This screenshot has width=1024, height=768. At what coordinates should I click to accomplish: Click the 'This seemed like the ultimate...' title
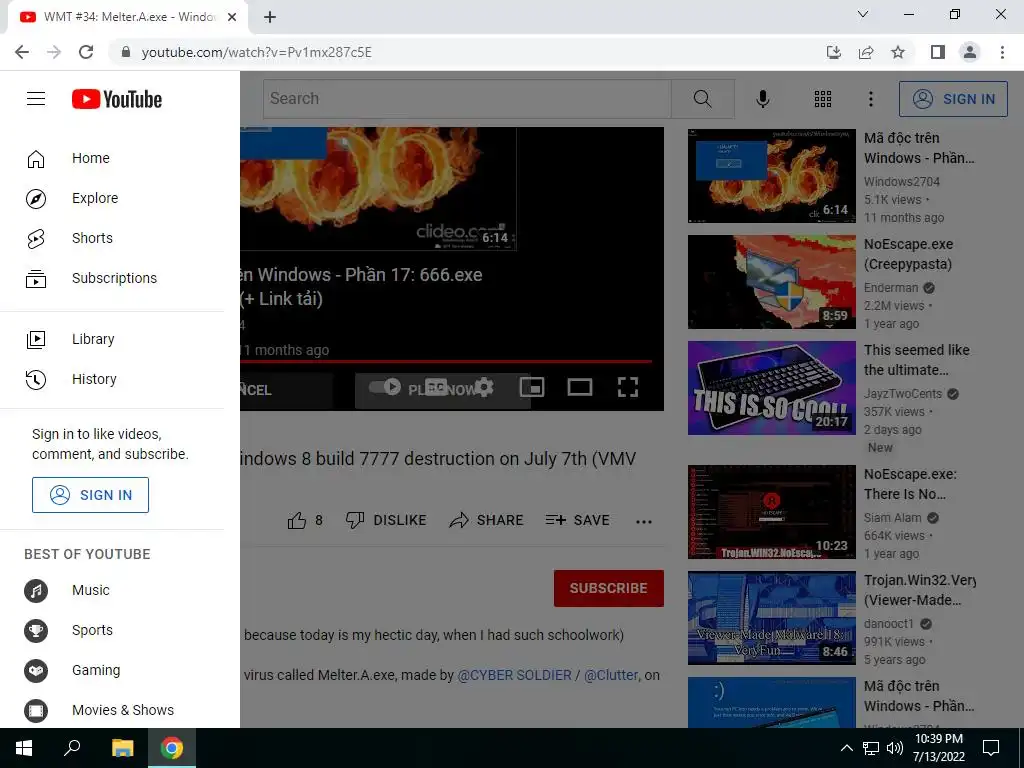916,360
